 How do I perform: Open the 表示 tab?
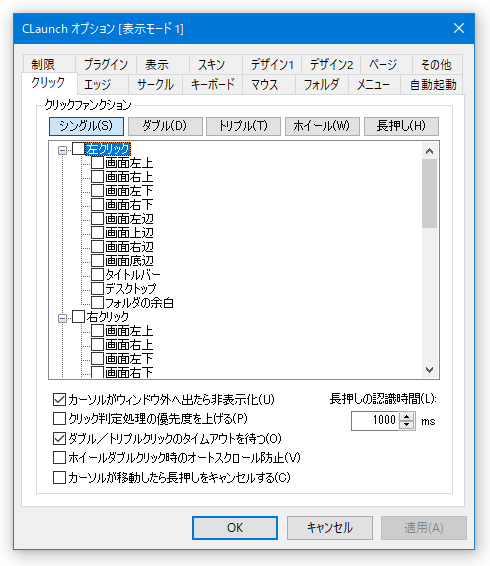163,65
